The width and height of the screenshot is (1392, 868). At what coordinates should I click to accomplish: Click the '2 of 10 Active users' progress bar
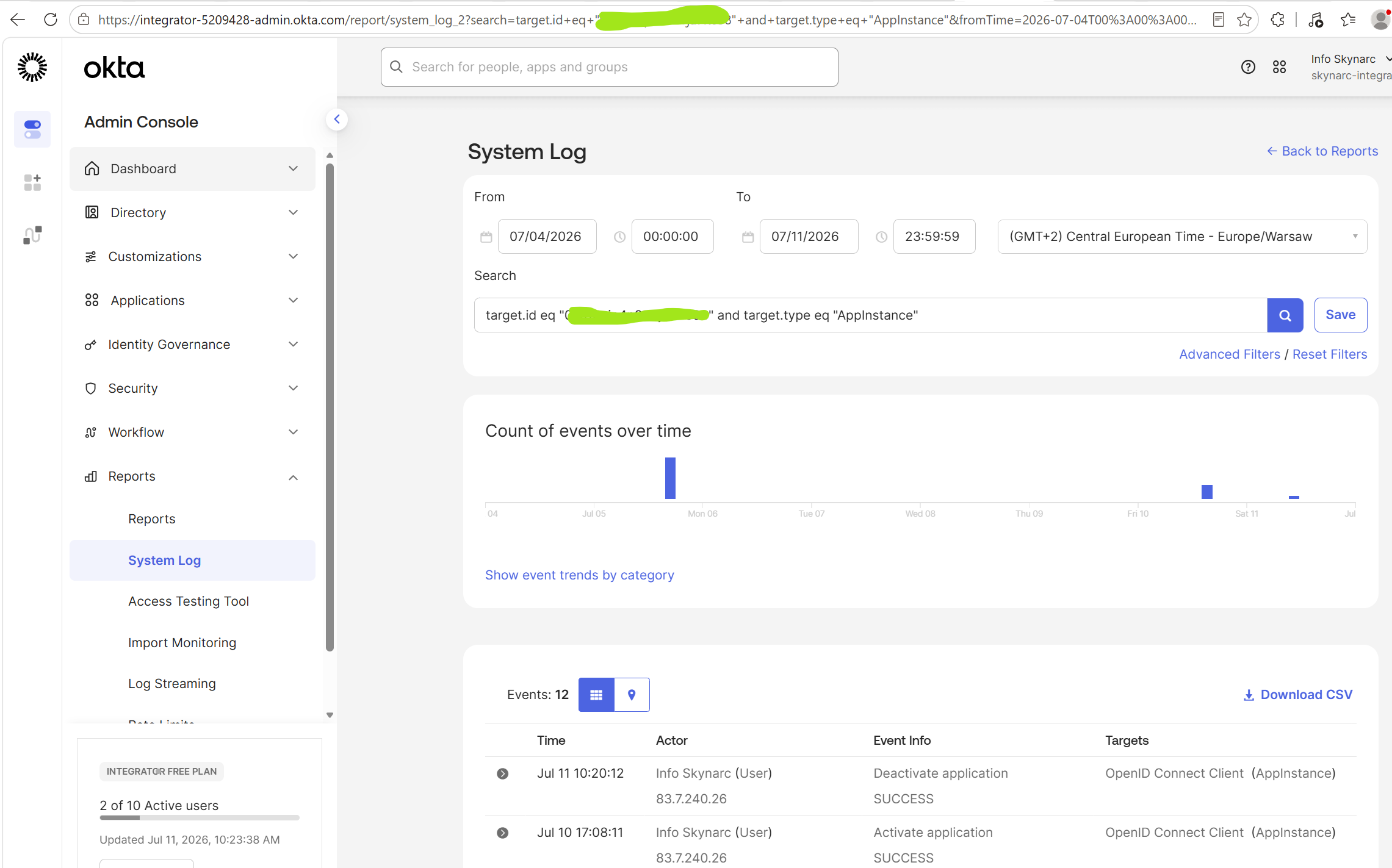point(200,818)
